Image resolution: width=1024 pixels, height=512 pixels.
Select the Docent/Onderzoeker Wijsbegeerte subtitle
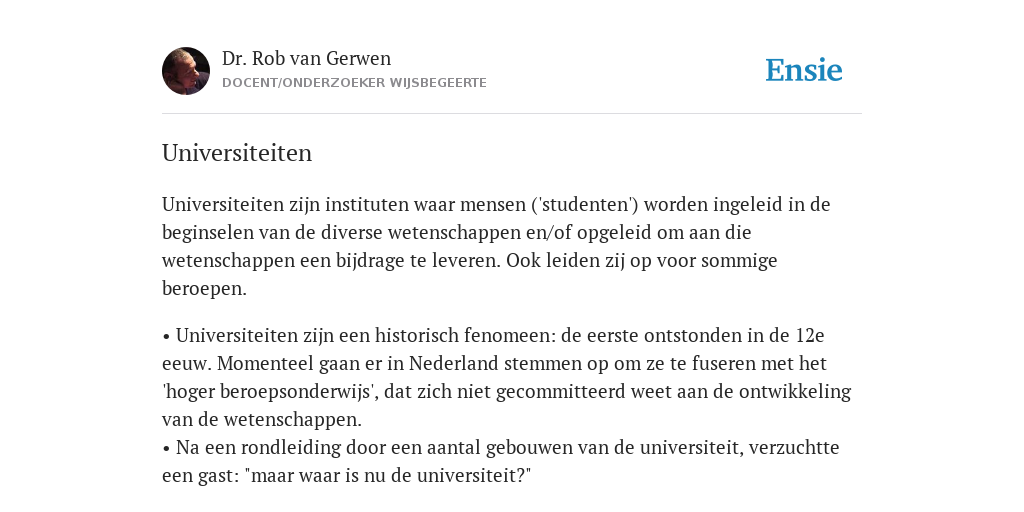click(355, 83)
